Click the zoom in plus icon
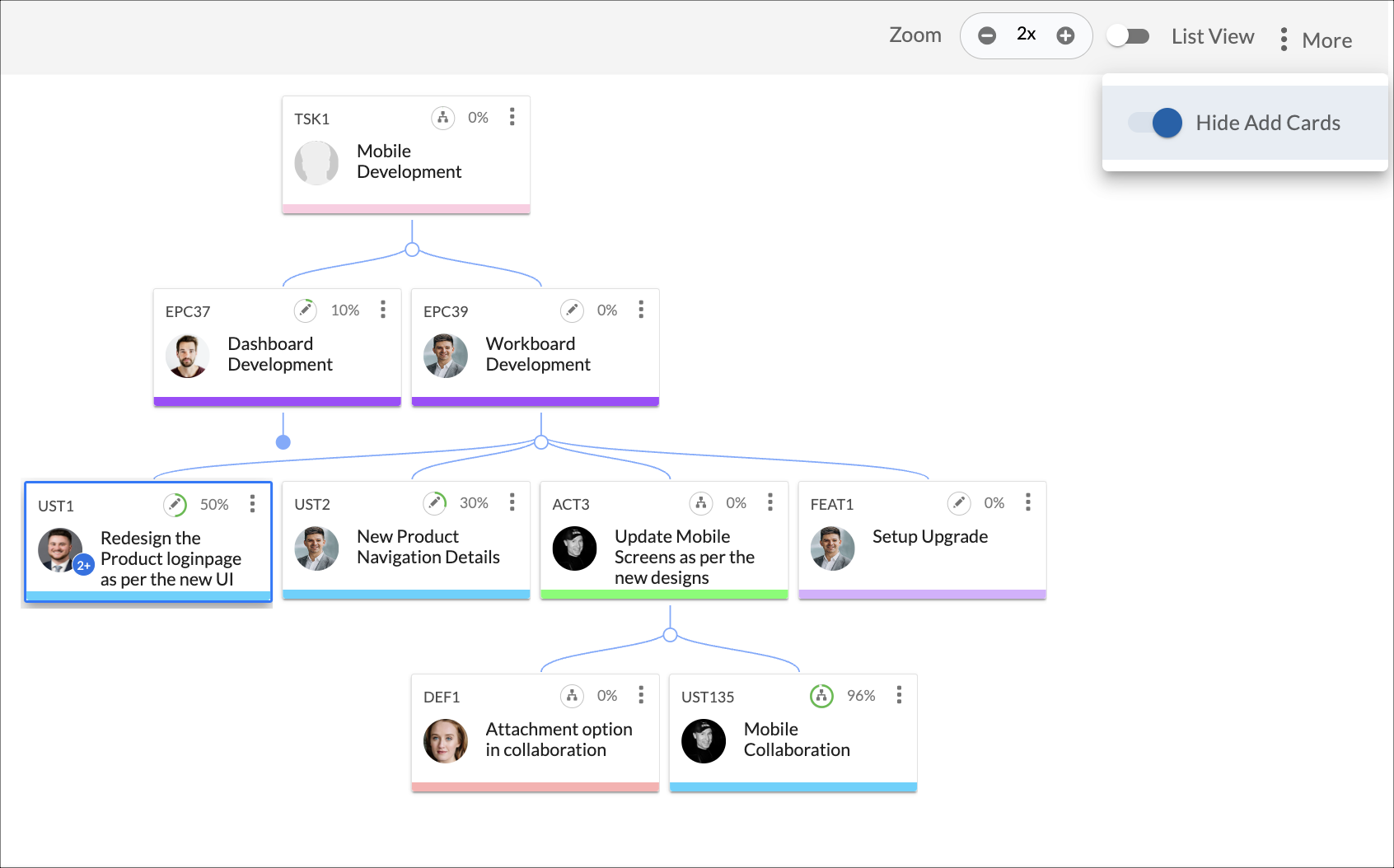 coord(1065,35)
